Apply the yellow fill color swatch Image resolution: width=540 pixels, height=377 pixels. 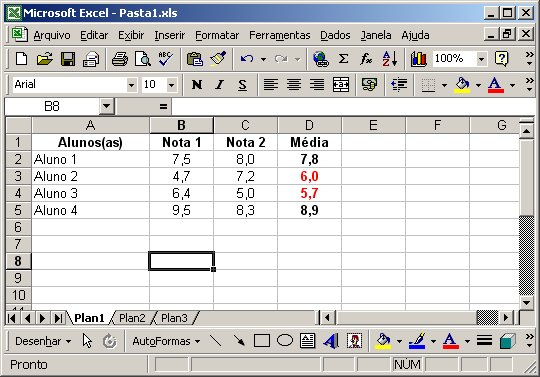click(462, 85)
